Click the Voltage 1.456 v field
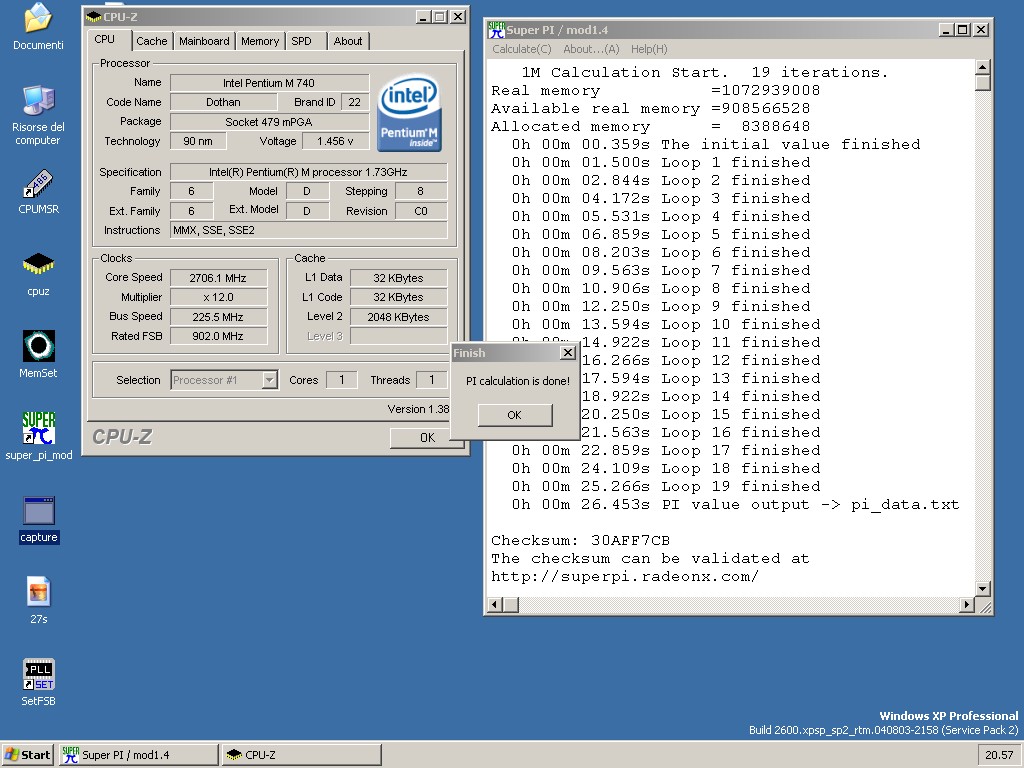1024x768 pixels. 335,141
